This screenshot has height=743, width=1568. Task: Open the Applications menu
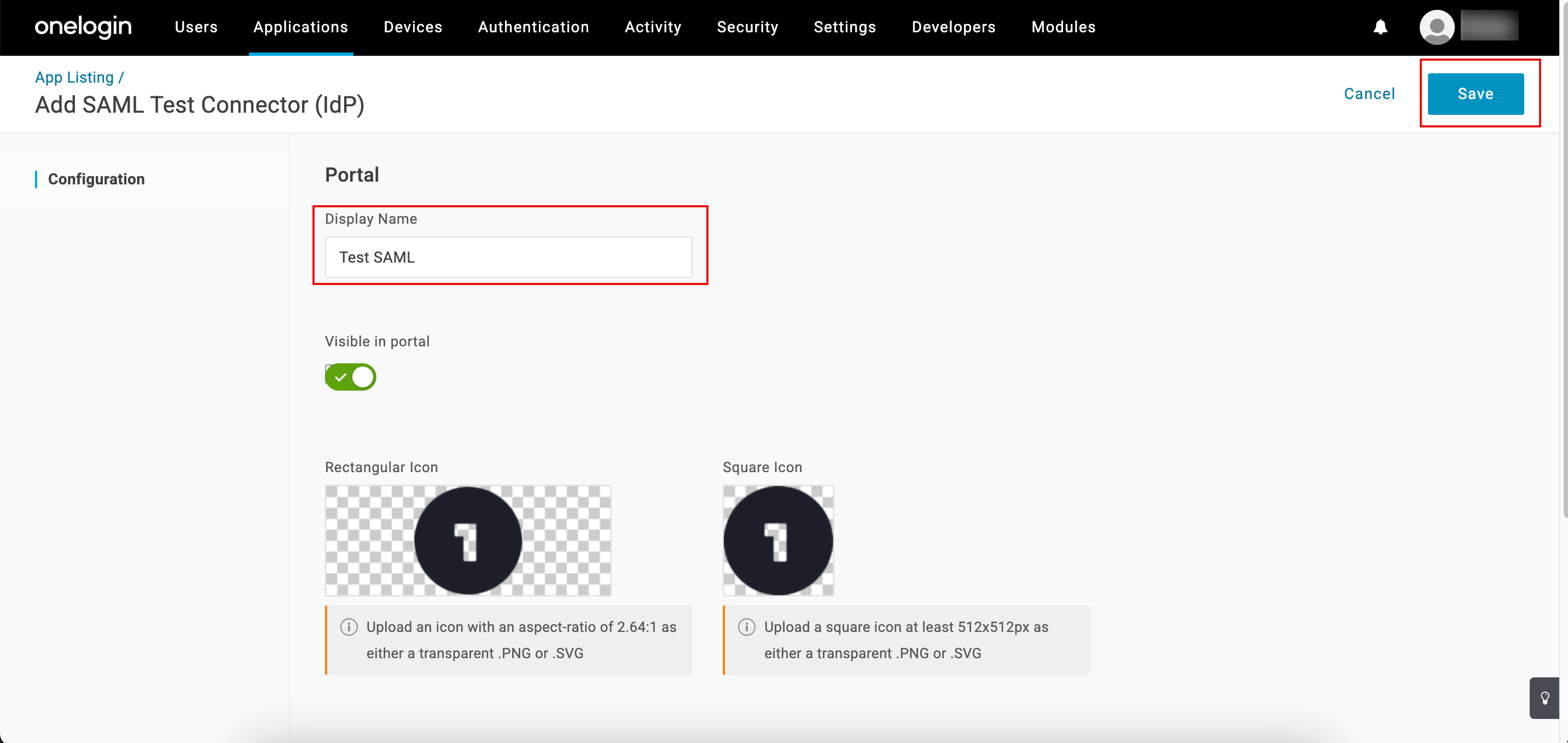[301, 27]
